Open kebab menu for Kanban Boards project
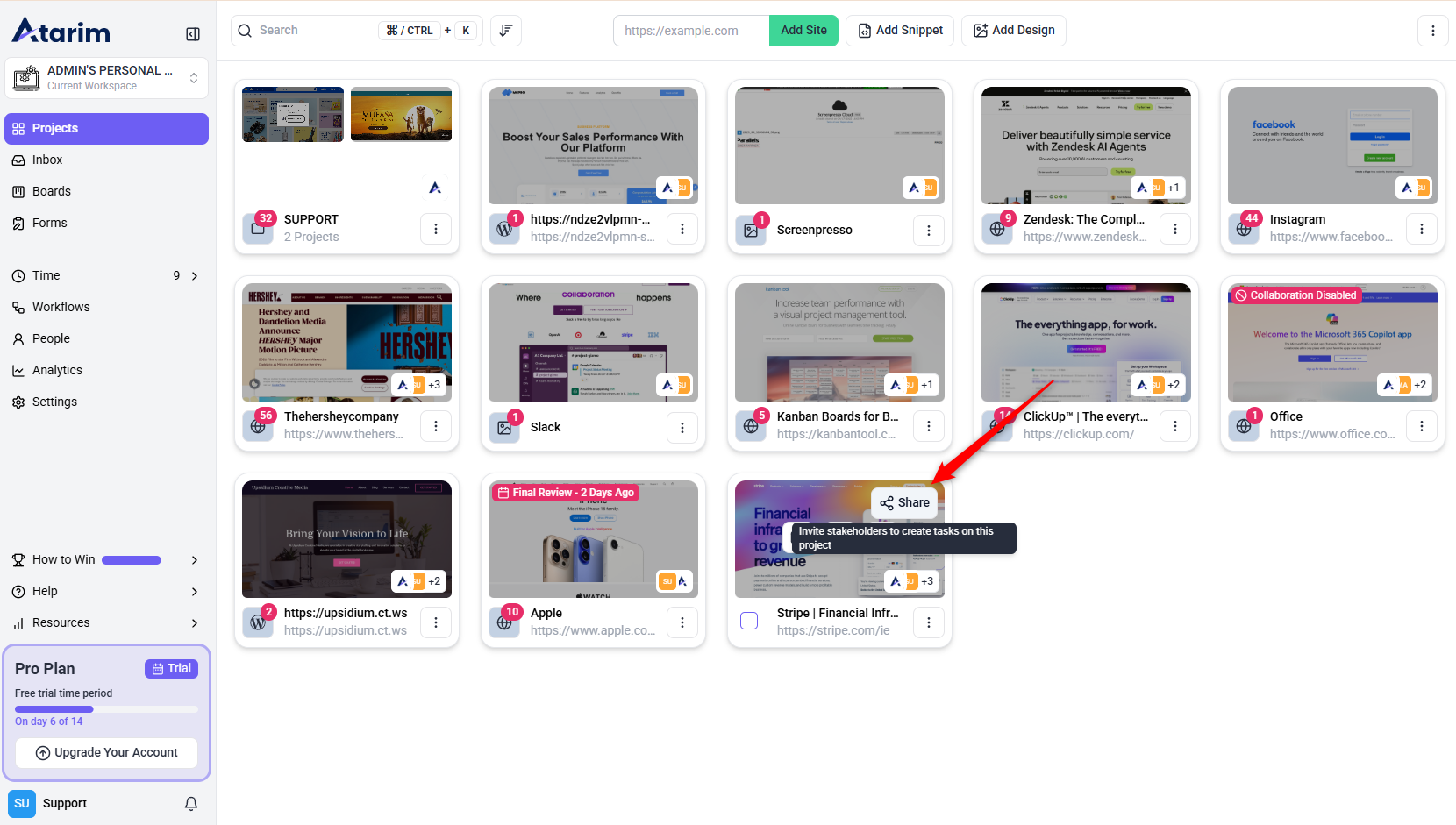The height and width of the screenshot is (825, 1456). point(929,425)
